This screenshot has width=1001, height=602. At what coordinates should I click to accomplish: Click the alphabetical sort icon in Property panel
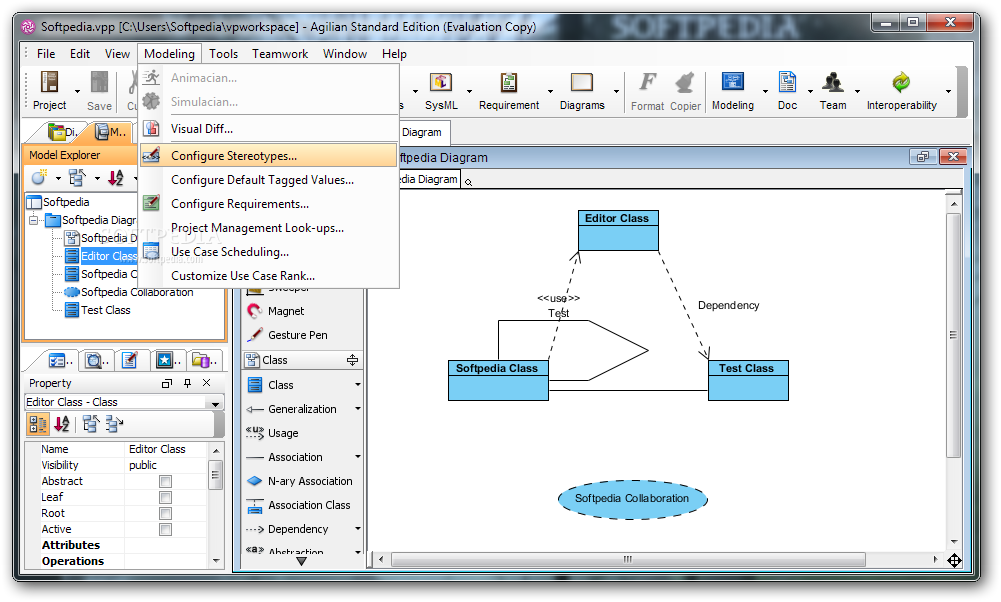coord(62,424)
